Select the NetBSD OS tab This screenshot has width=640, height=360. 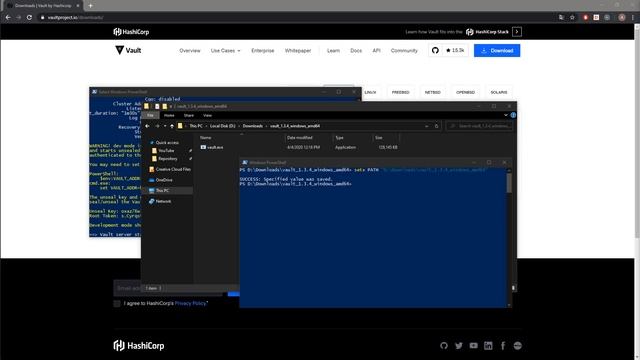point(433,92)
